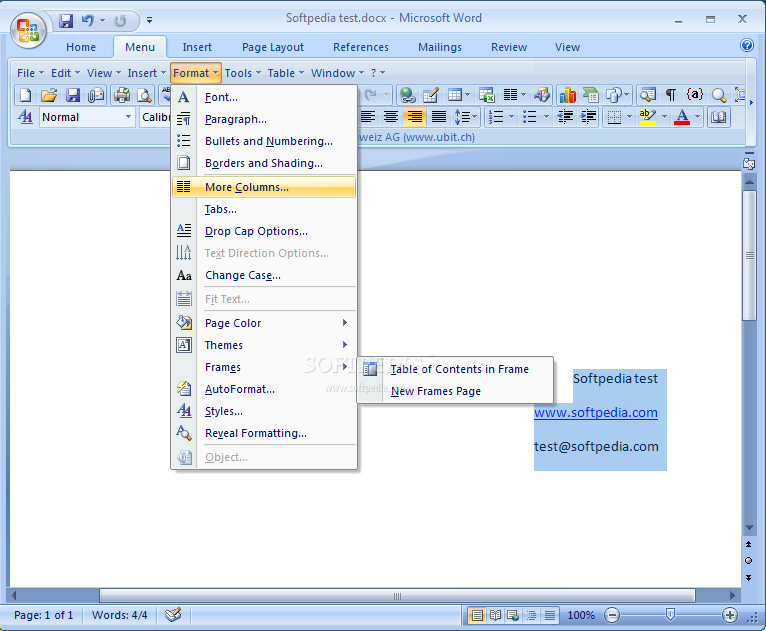Click the Document Map icon
The image size is (766, 631).
[x=648, y=95]
